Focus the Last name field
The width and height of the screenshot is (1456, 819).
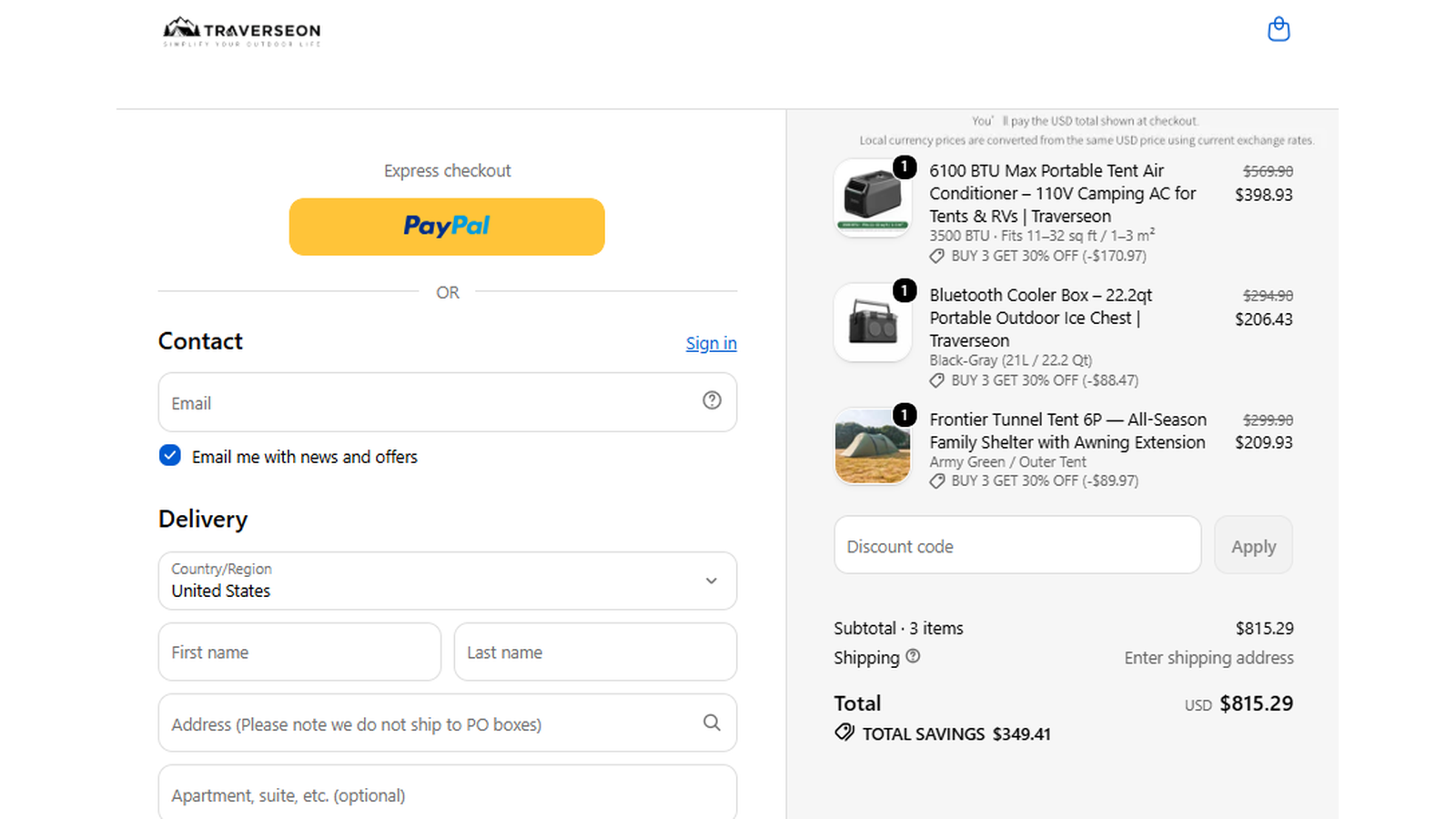click(x=595, y=652)
